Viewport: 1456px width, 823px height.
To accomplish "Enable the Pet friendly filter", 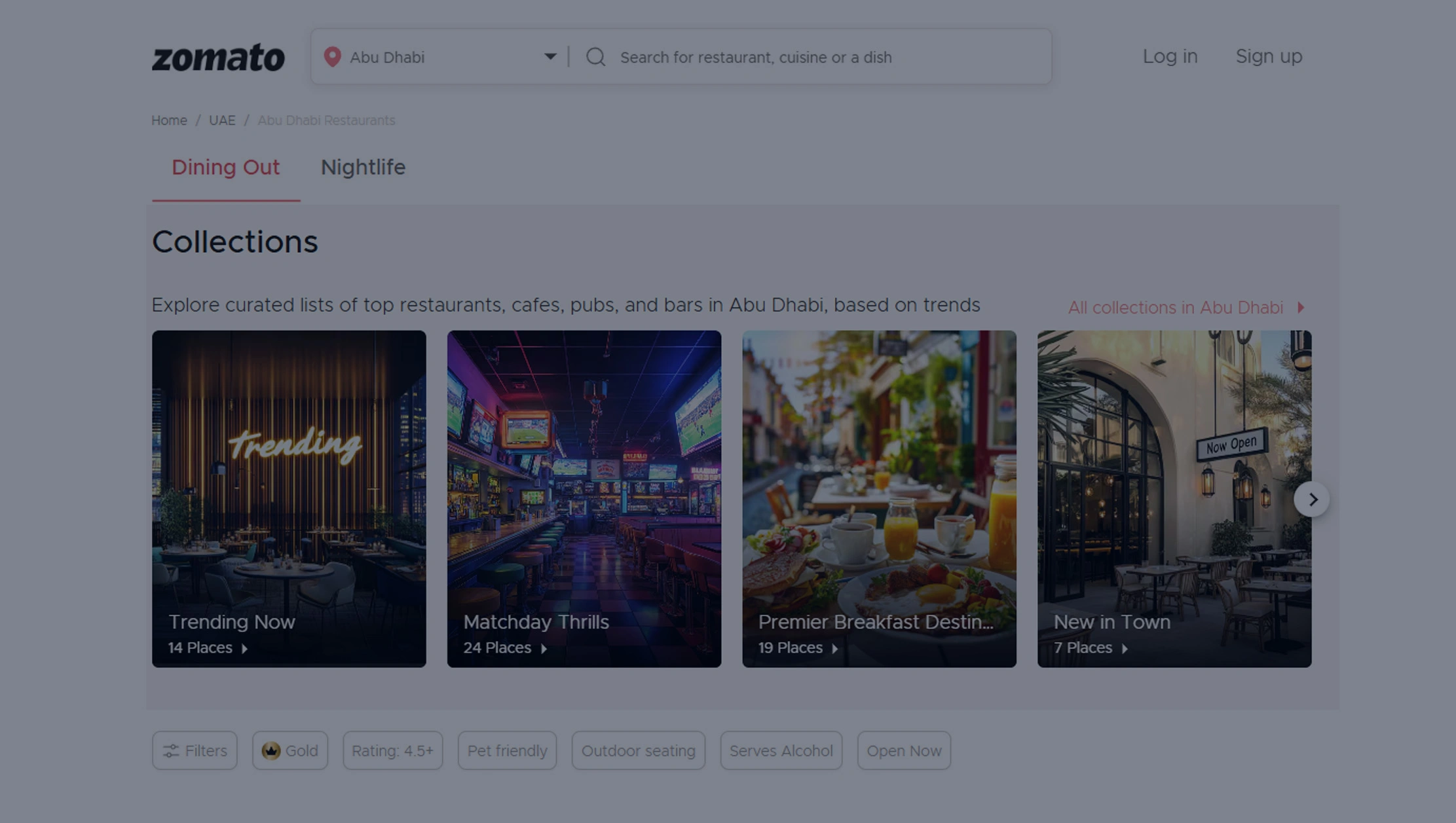I will click(x=507, y=750).
